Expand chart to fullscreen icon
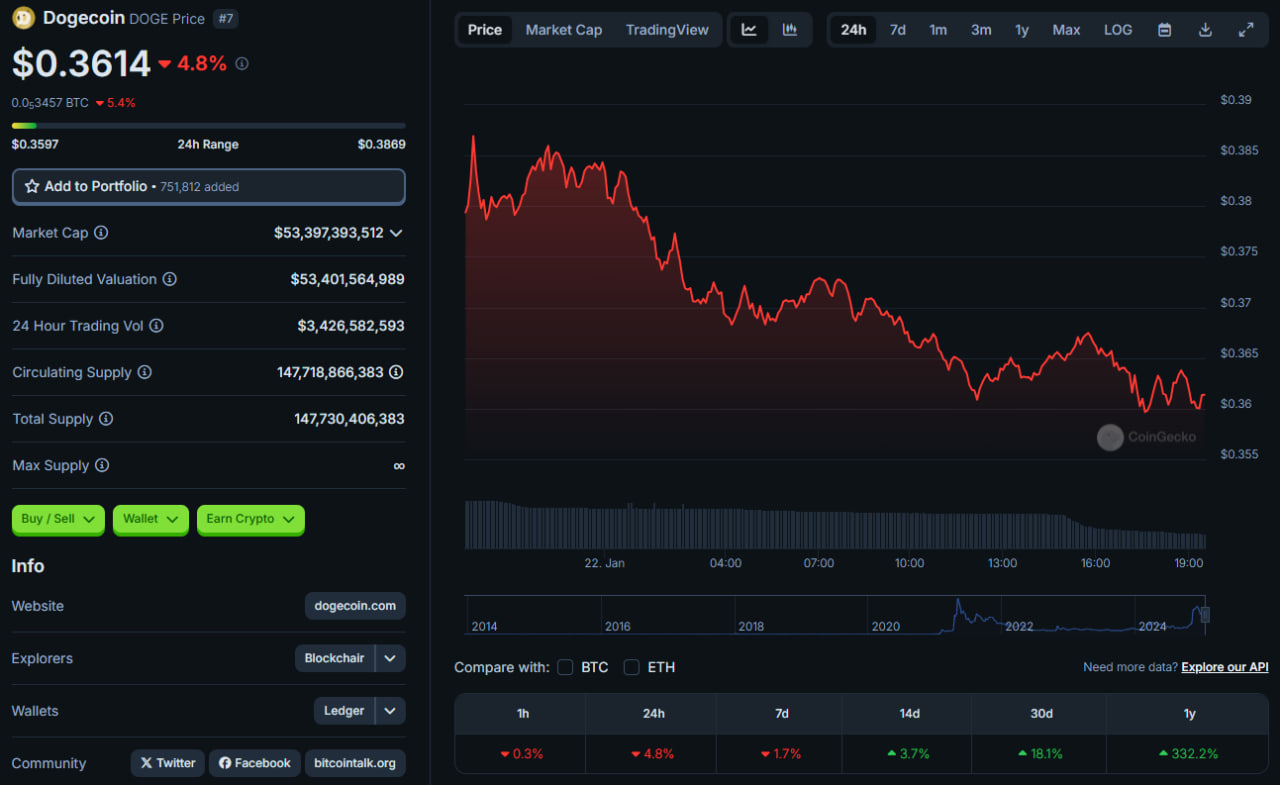 click(1246, 30)
